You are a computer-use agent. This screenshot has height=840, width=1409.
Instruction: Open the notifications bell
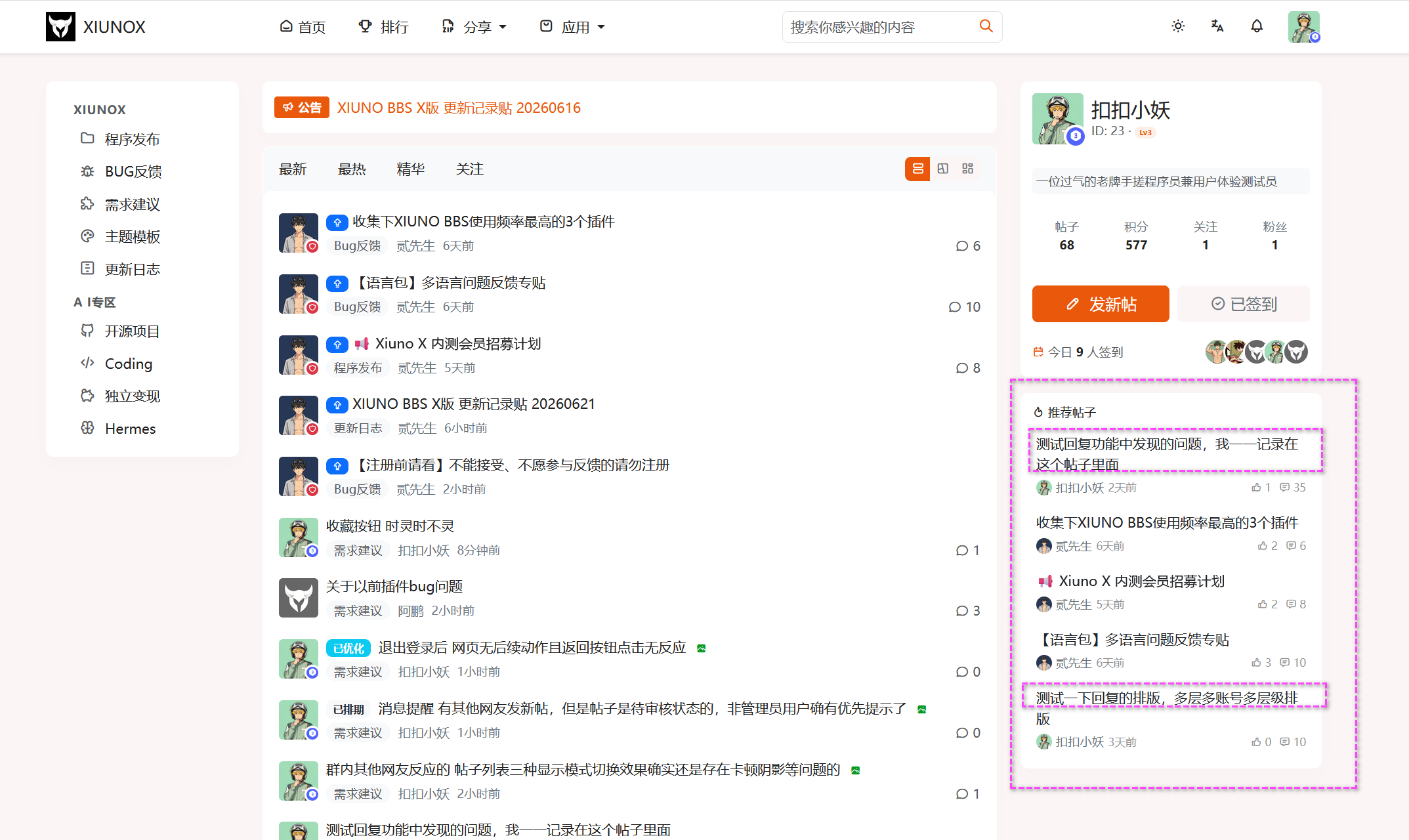(x=1257, y=26)
